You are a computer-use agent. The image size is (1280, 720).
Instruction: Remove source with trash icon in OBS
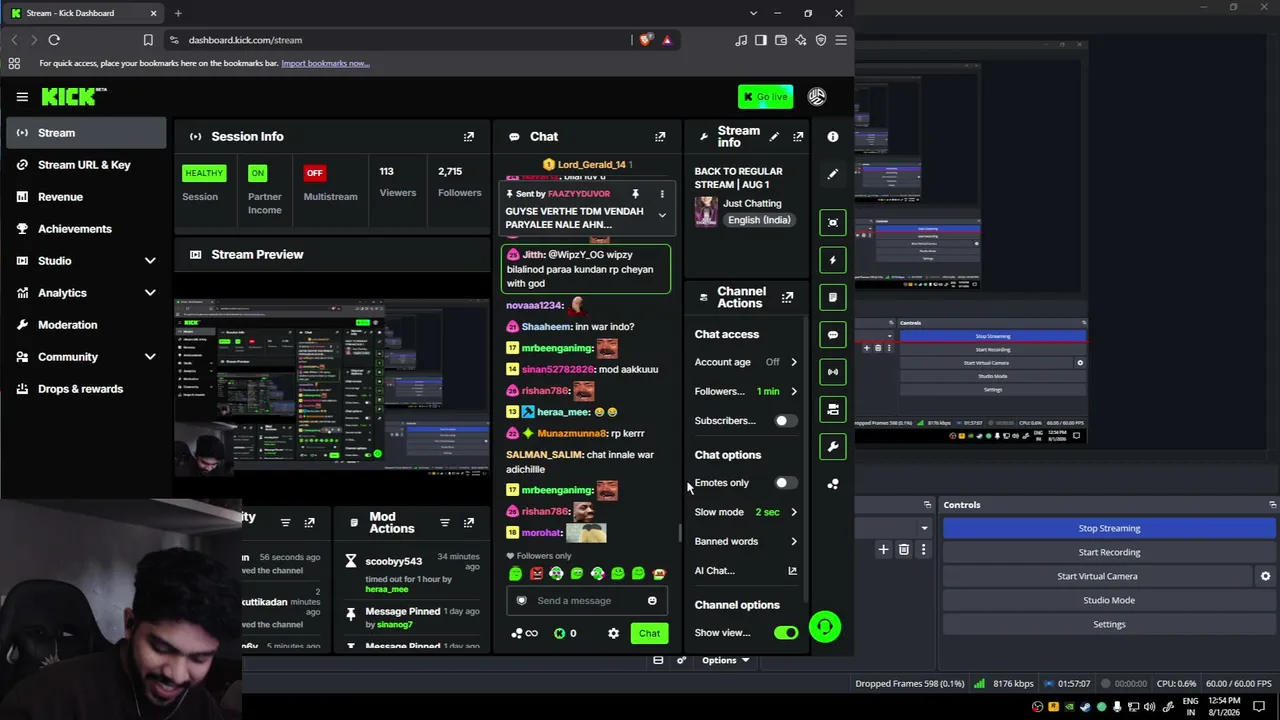click(904, 549)
